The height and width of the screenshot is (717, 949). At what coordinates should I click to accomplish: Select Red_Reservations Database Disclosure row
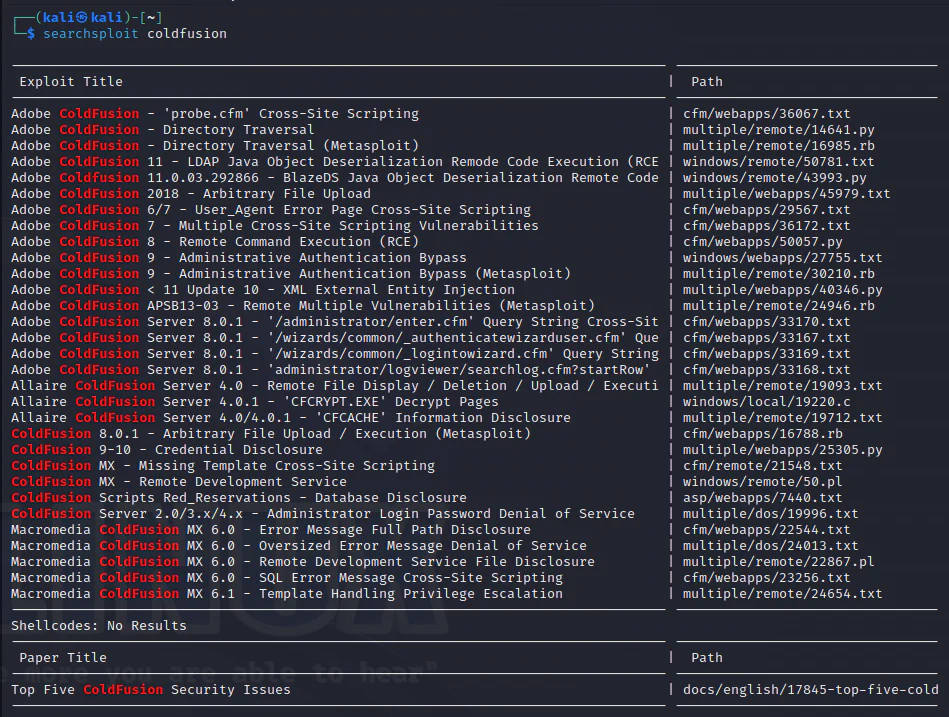click(239, 499)
